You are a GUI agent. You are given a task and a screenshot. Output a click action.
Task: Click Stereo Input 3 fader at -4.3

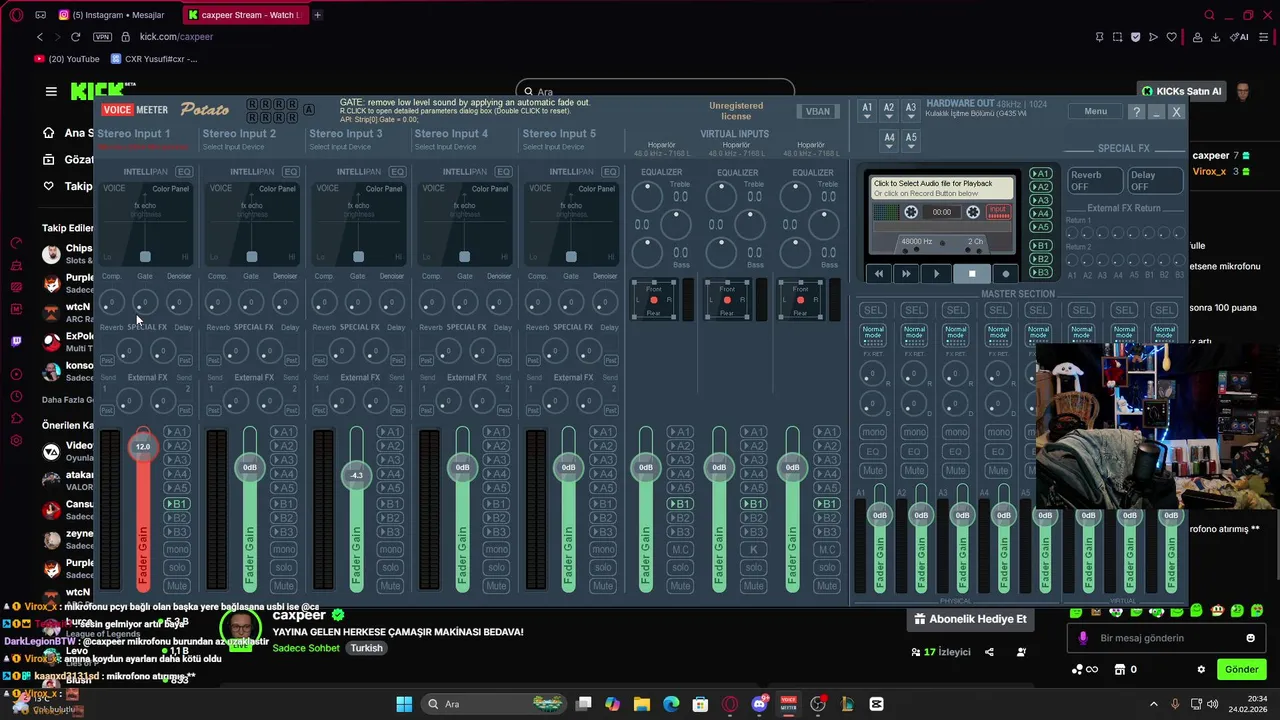pyautogui.click(x=356, y=475)
